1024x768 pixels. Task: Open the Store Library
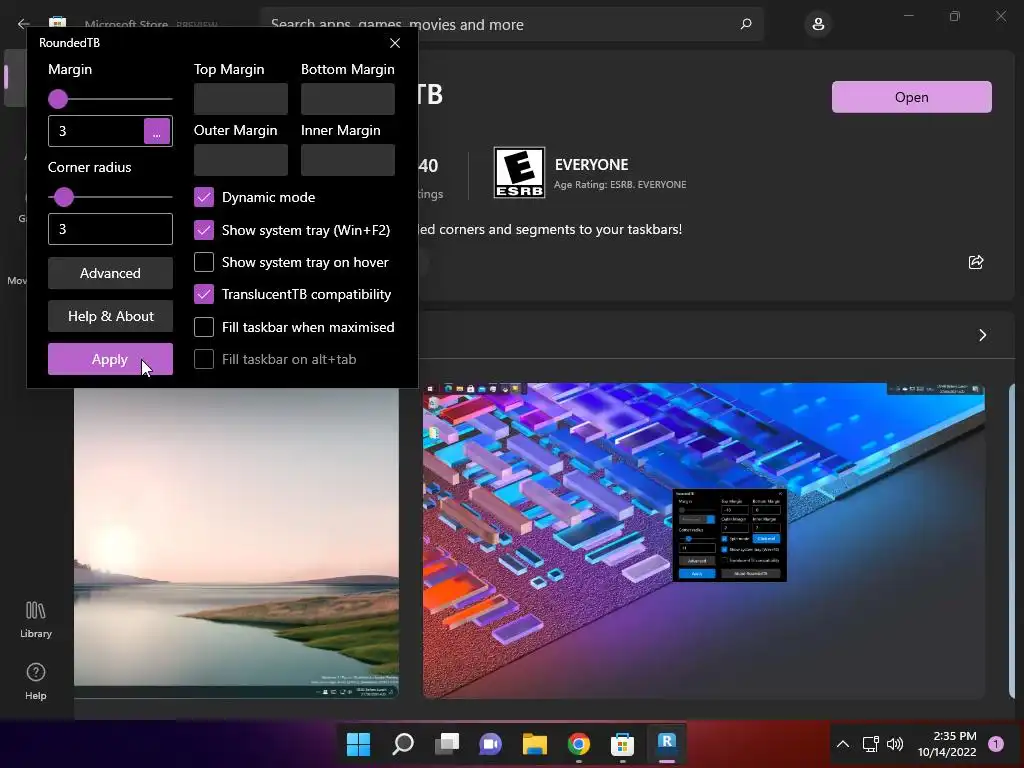pos(35,619)
